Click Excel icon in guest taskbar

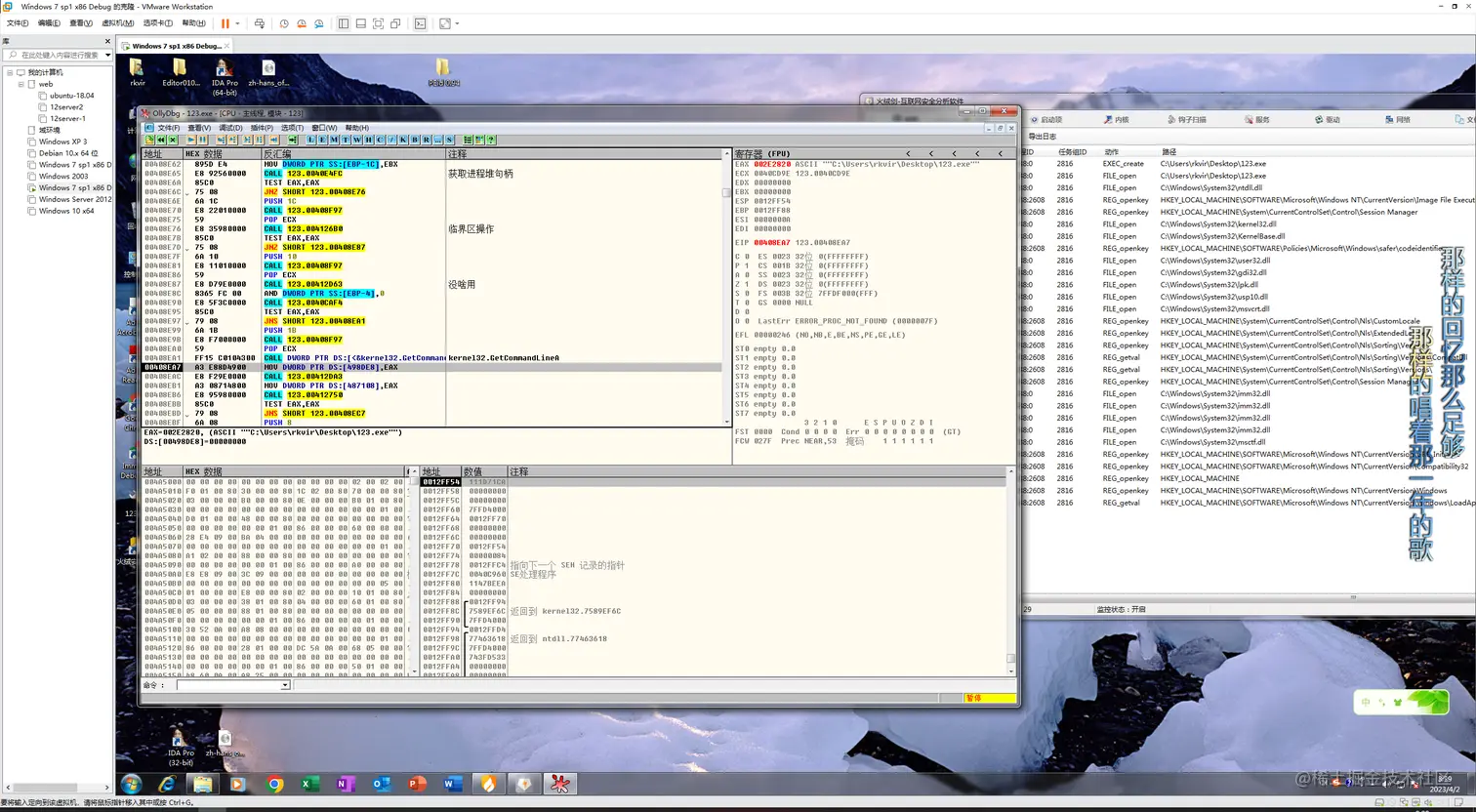point(310,784)
